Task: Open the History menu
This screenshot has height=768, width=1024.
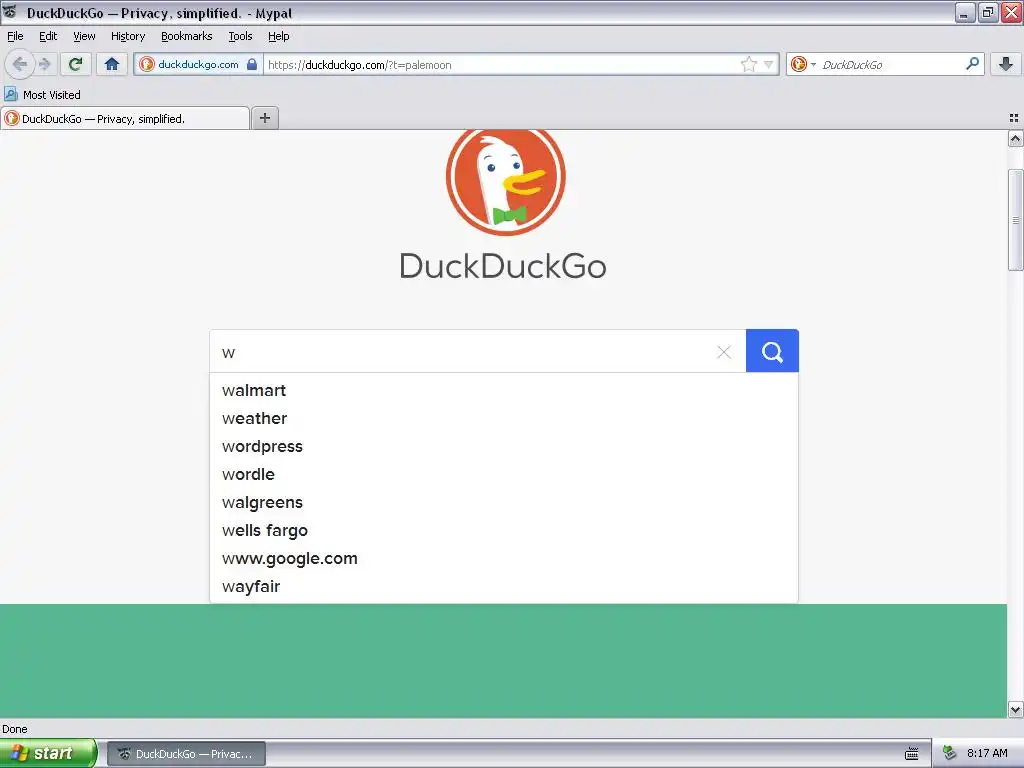Action: pos(128,36)
